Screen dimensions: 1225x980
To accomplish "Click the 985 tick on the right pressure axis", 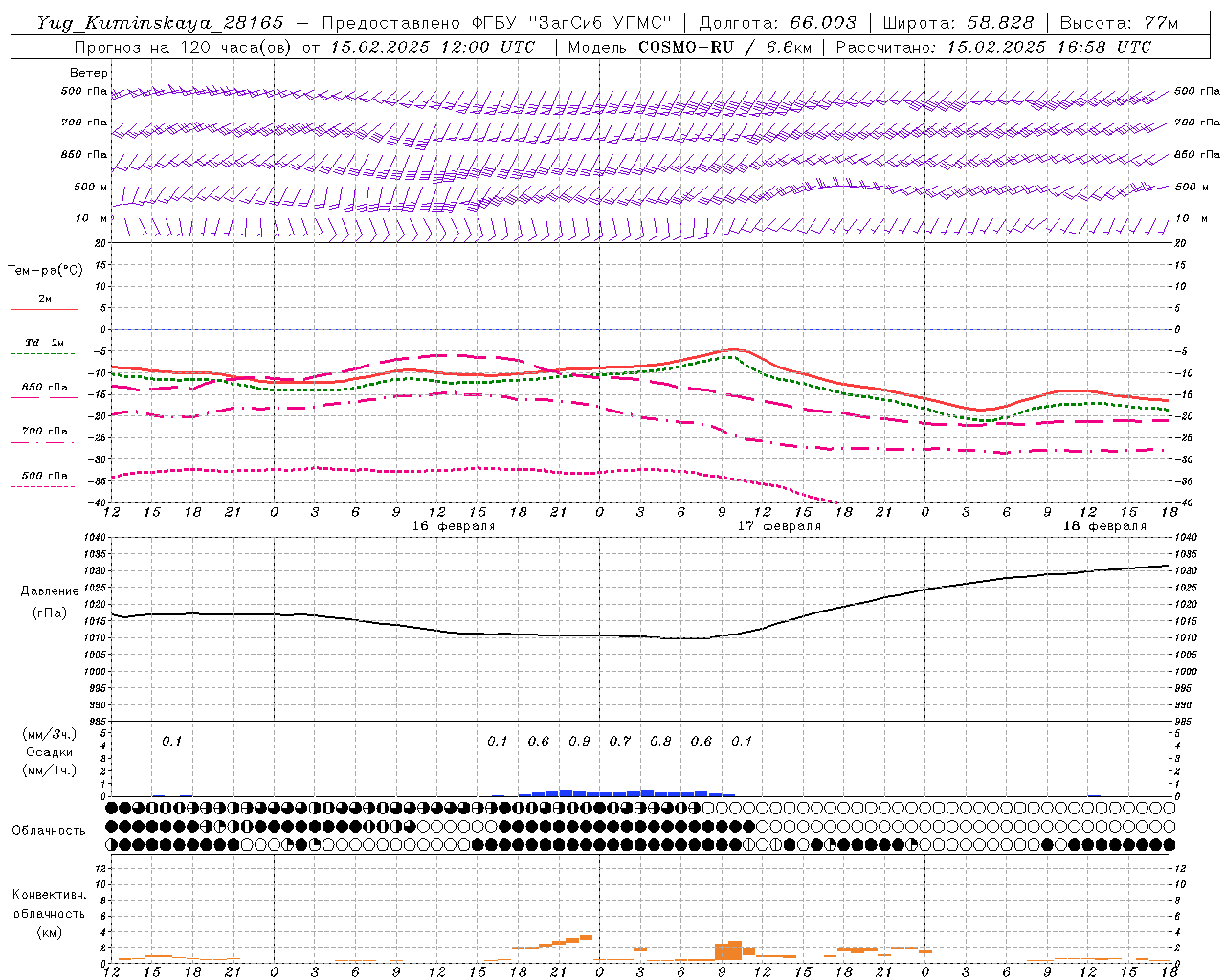I will tap(1184, 722).
